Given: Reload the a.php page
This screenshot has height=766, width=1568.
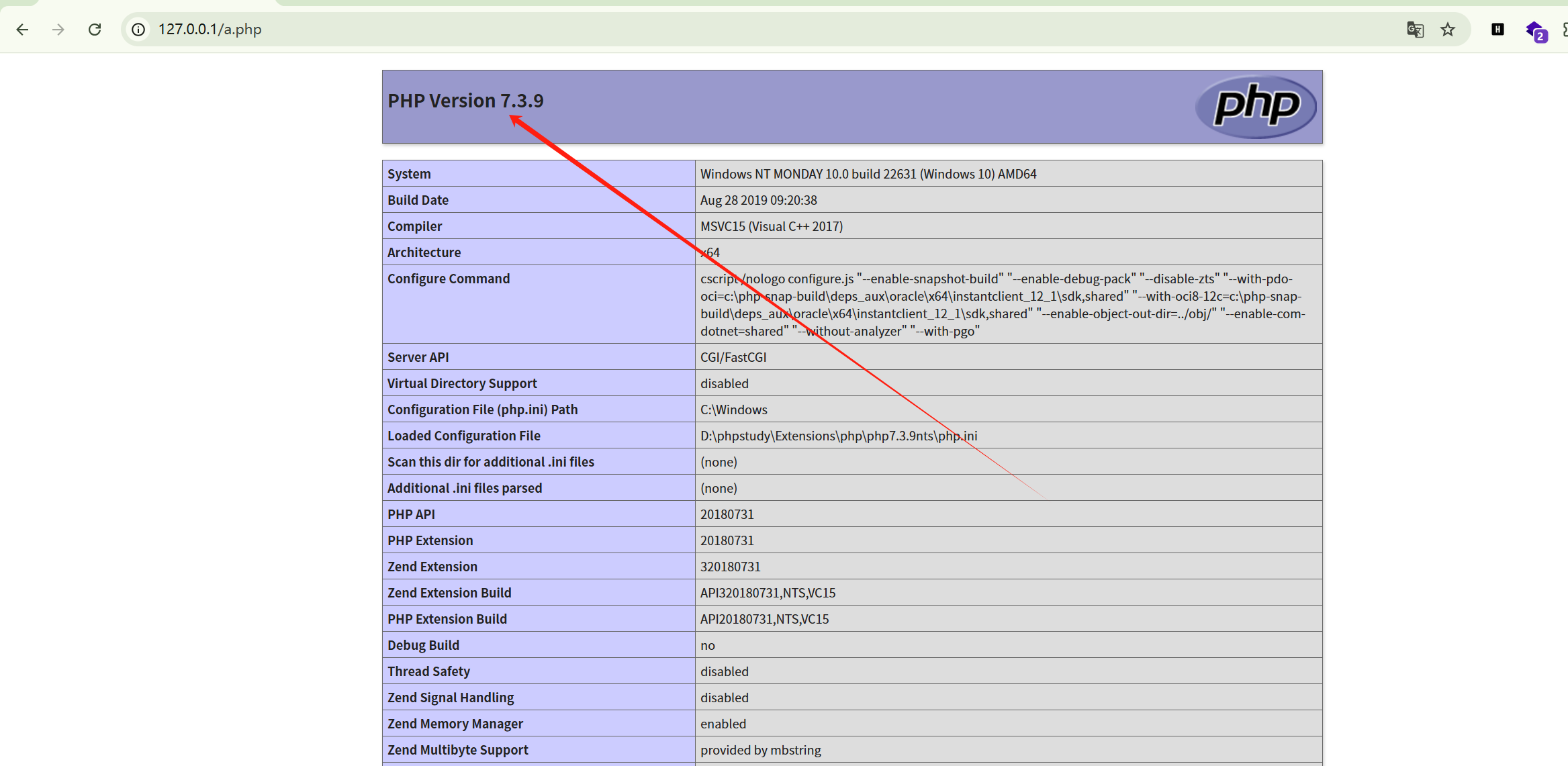Looking at the screenshot, I should 95,30.
